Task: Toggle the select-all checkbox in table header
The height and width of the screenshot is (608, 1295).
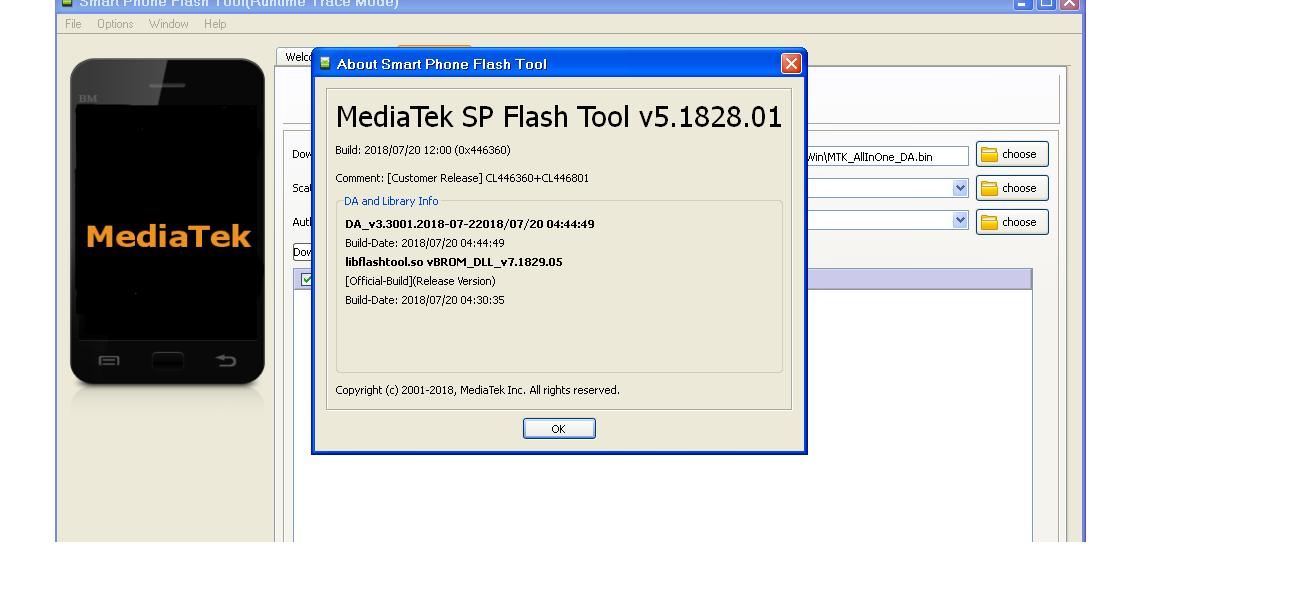Action: [306, 280]
